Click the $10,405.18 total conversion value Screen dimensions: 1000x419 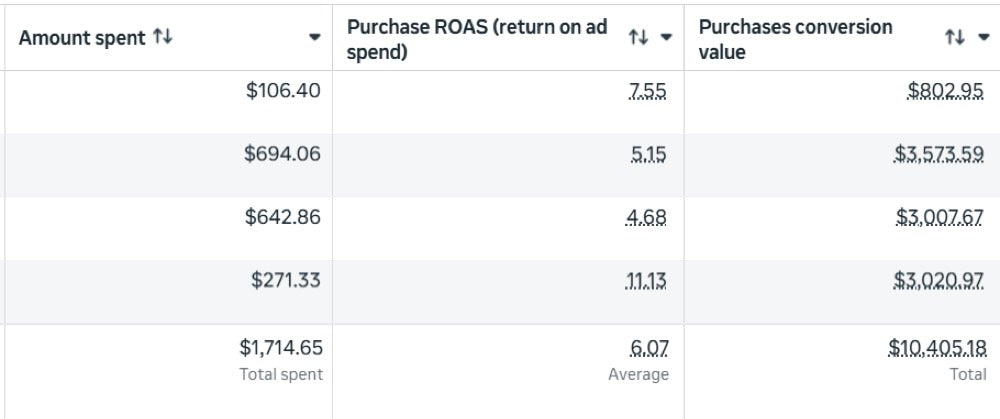click(938, 348)
